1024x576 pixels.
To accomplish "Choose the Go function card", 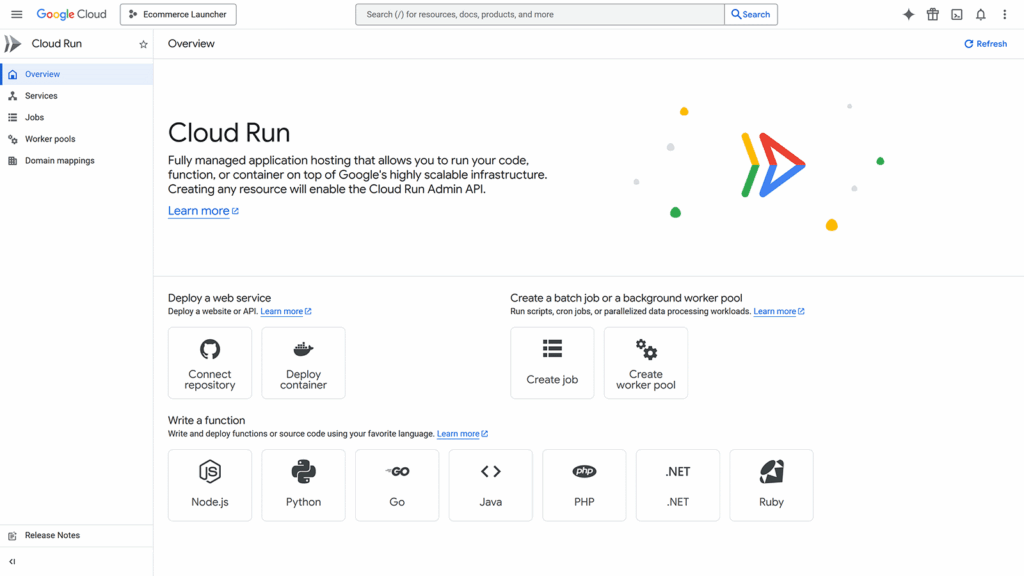I will pyautogui.click(x=397, y=485).
